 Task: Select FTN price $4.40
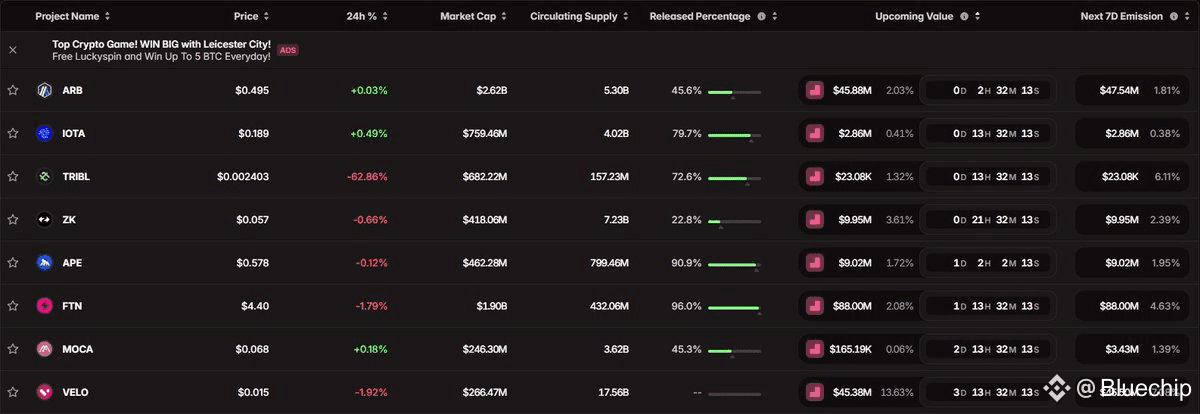[254, 305]
